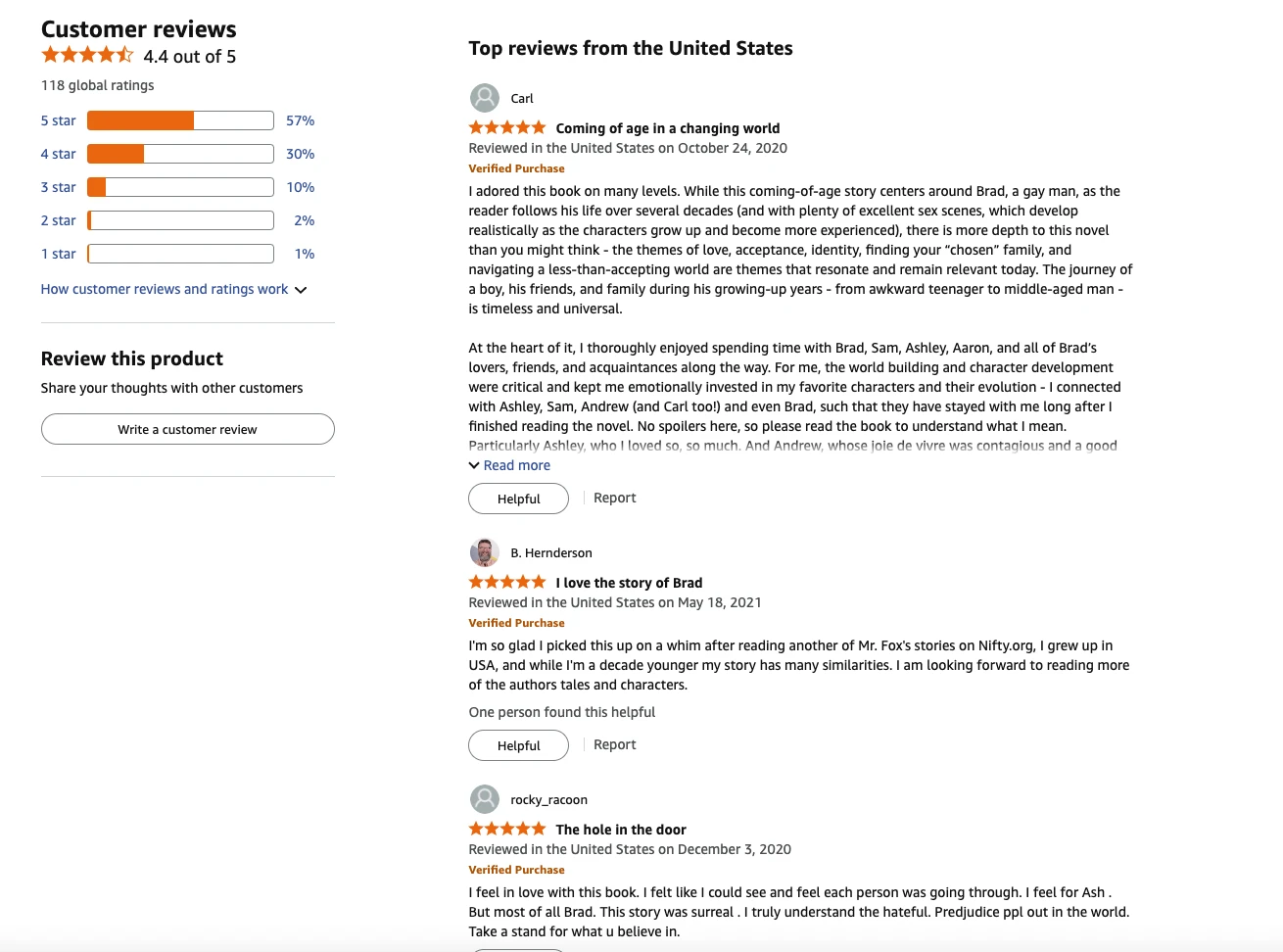
Task: Mark B. Hernderson's review as Helpful
Action: click(x=518, y=745)
